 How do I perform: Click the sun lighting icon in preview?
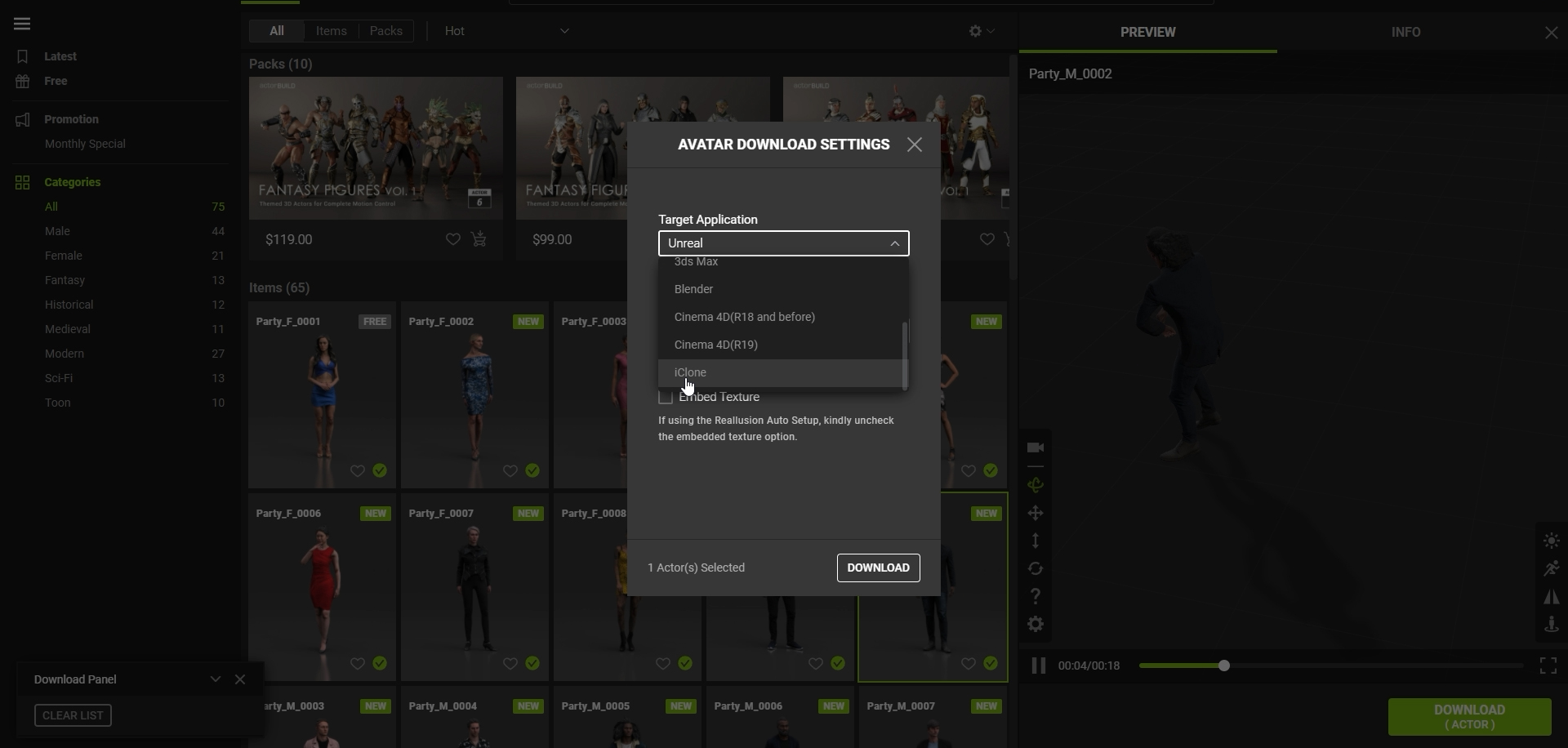click(x=1552, y=541)
